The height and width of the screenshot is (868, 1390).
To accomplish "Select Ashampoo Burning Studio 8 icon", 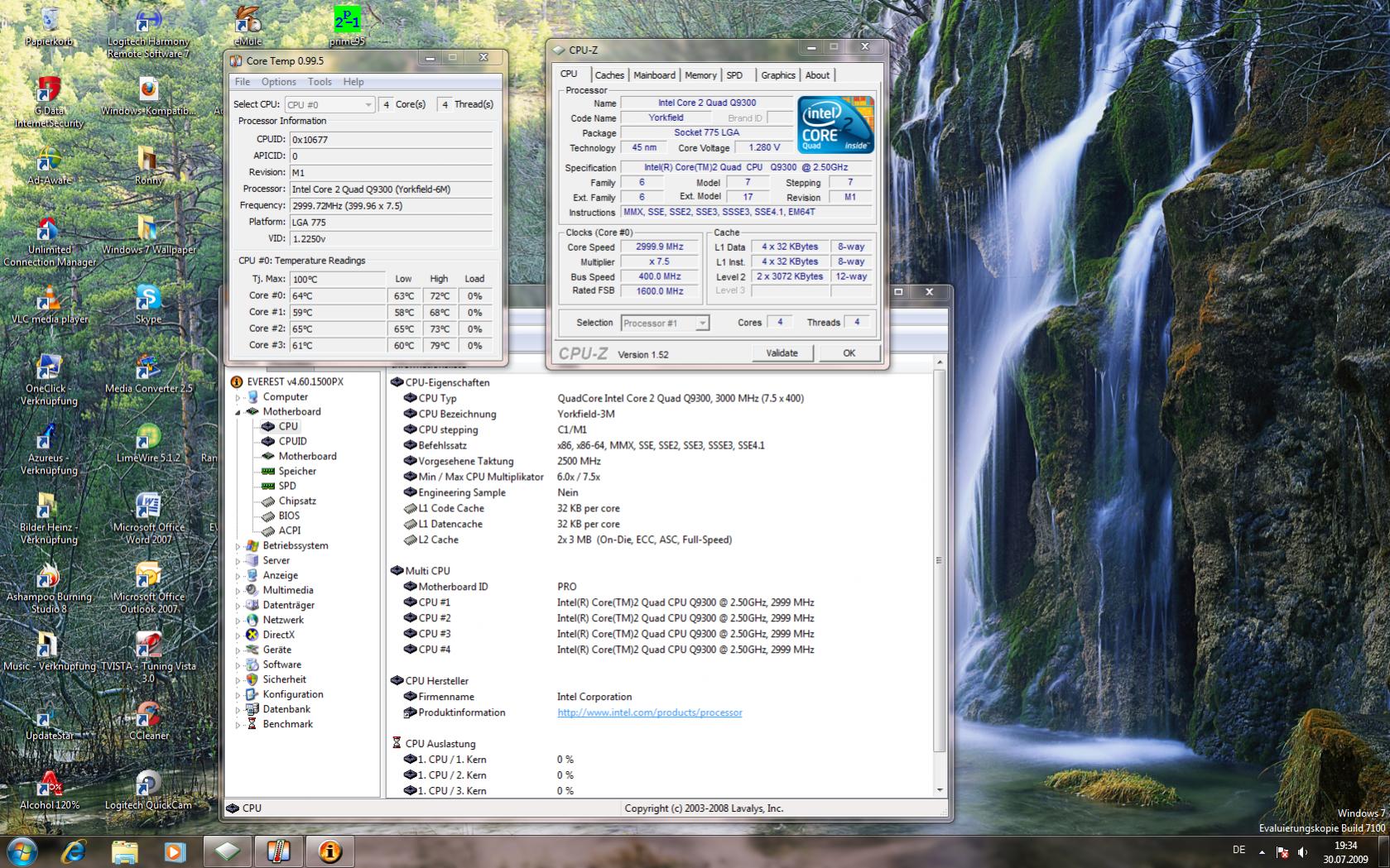I will pyautogui.click(x=49, y=588).
